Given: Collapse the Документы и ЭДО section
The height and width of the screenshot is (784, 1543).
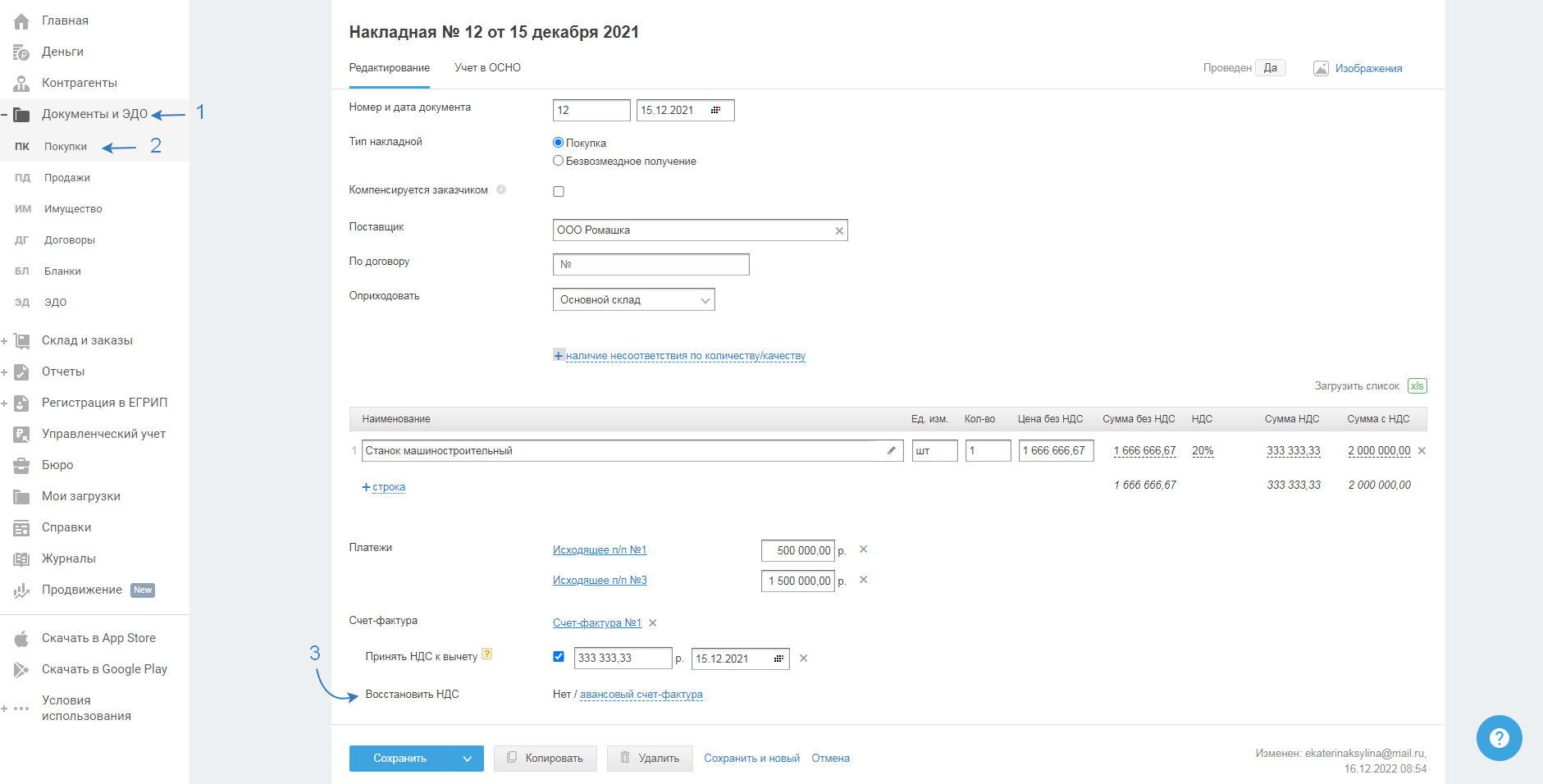Looking at the screenshot, I should coord(4,115).
